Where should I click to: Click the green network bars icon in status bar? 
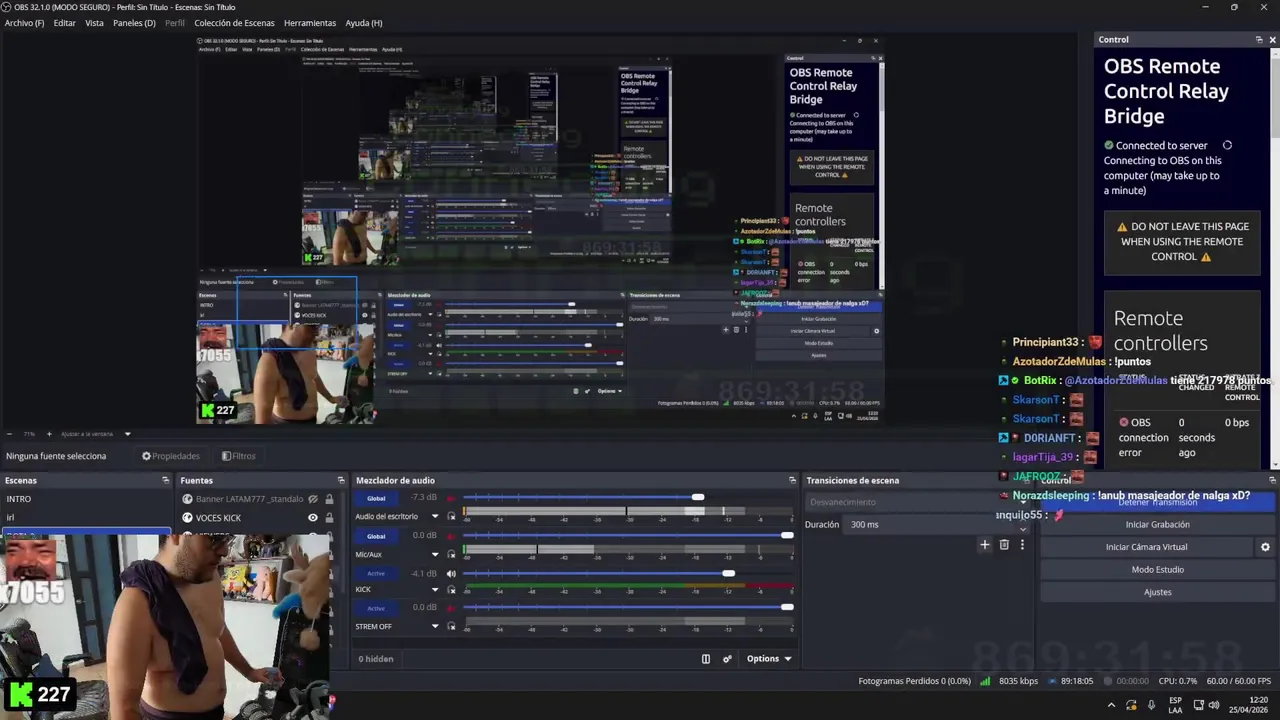click(985, 682)
